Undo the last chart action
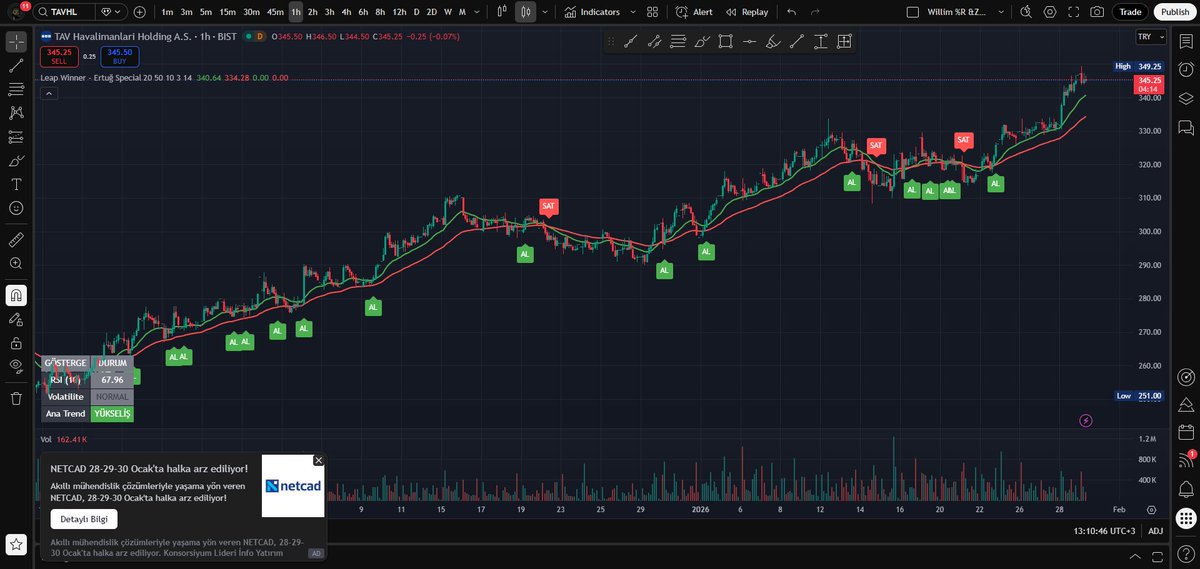 [x=792, y=12]
